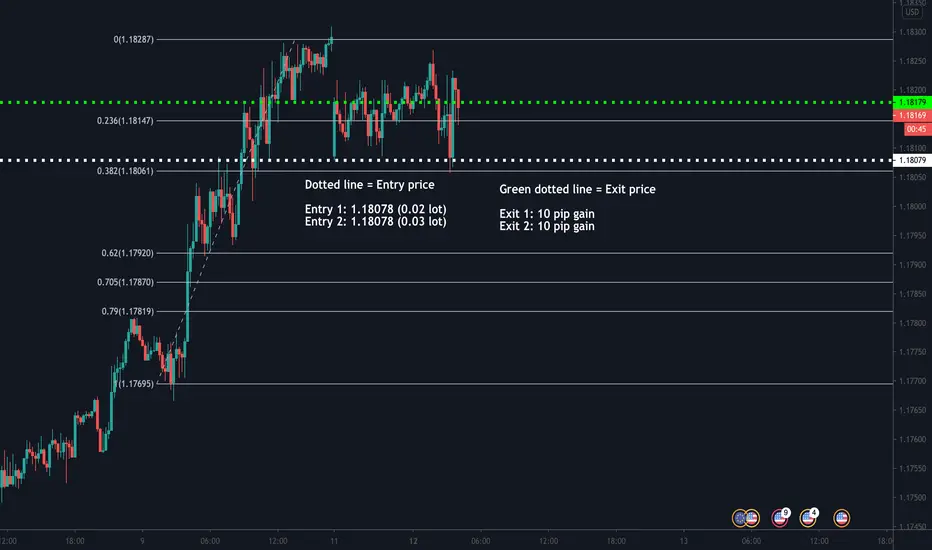Viewport: 932px width, 550px height.
Task: Open the US flag event overlapping EU flag
Action: 752,518
